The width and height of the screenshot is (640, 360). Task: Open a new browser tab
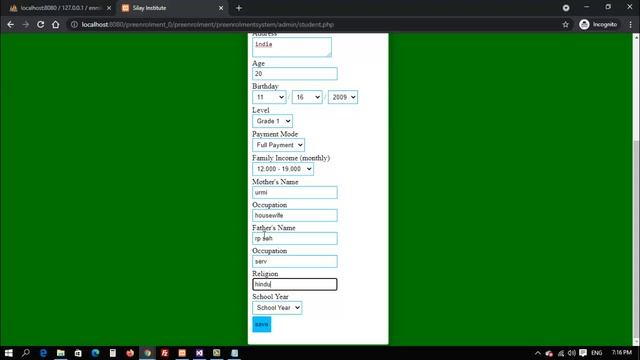click(239, 8)
